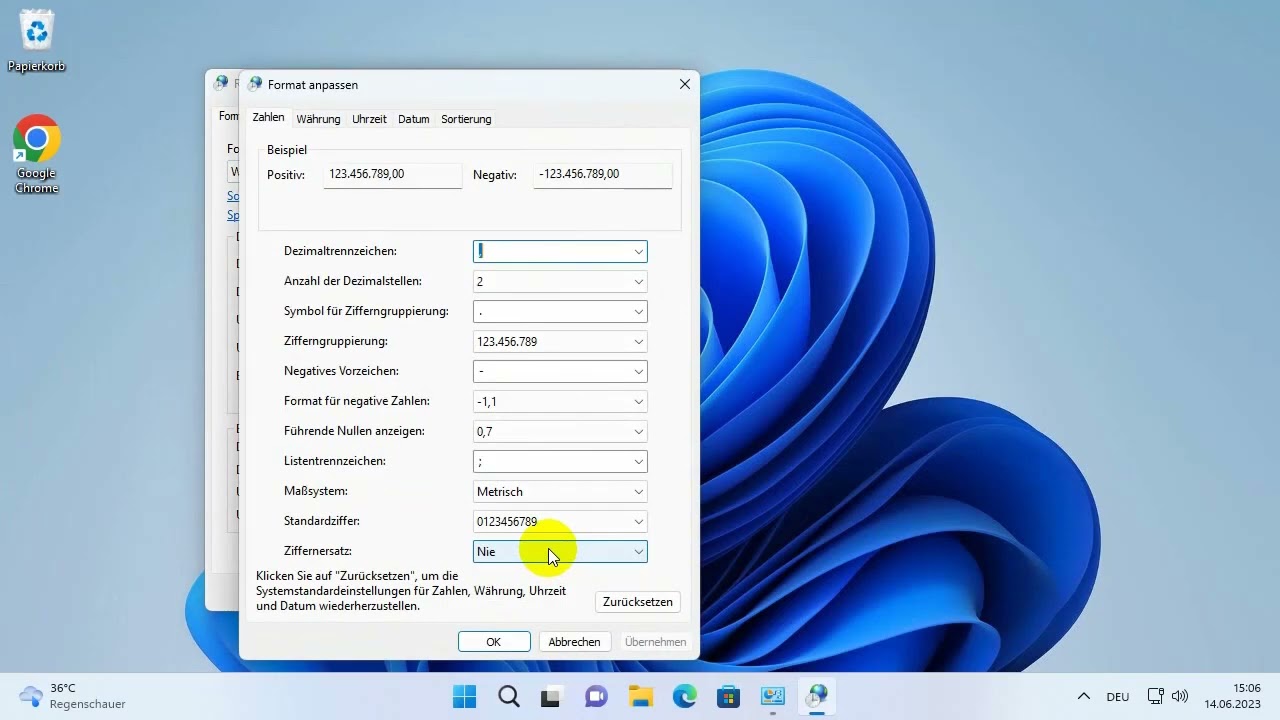The image size is (1280, 720).
Task: Switch to the Datum tab
Action: click(413, 119)
